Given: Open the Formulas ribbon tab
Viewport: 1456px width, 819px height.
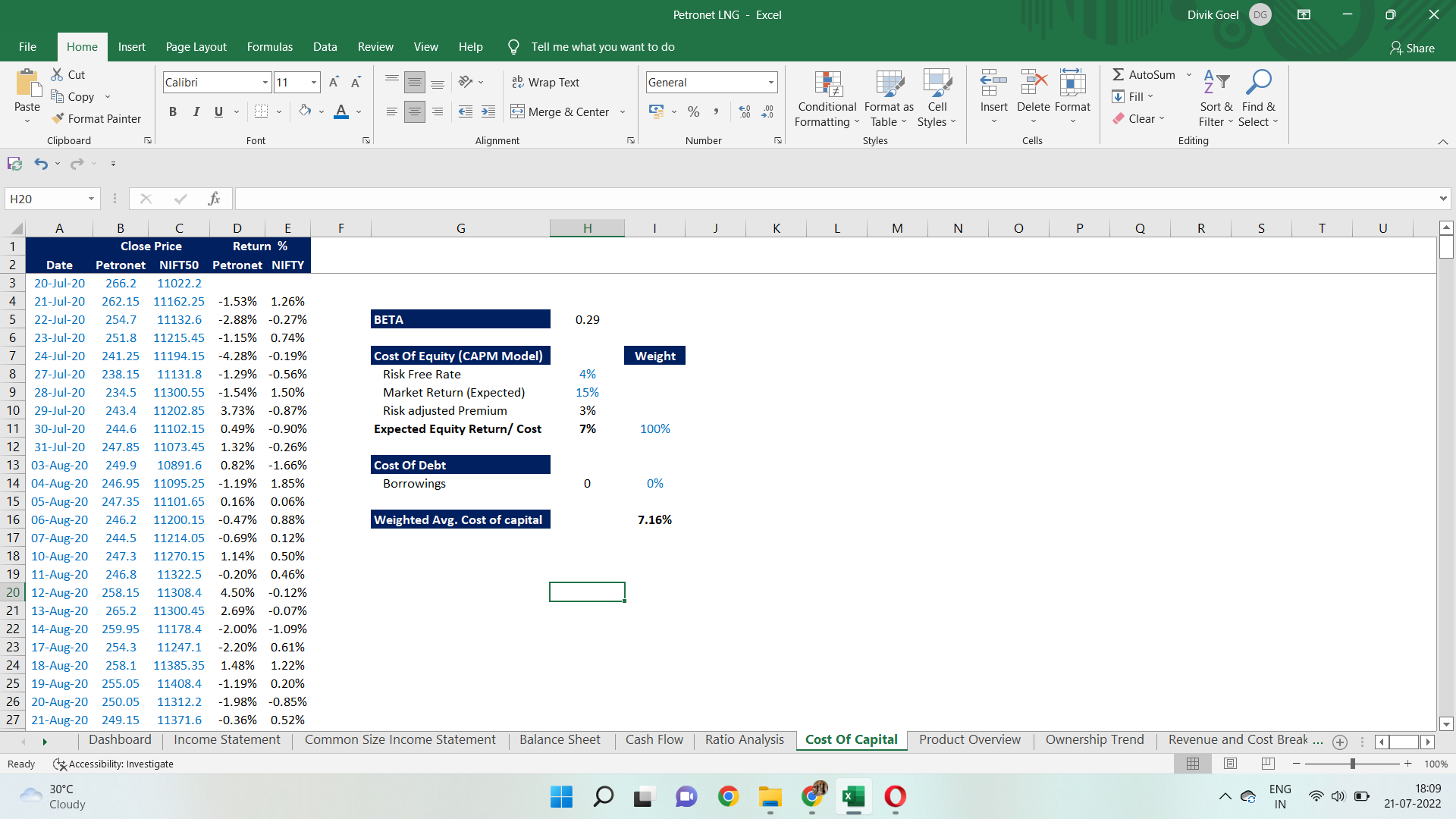Looking at the screenshot, I should point(269,47).
